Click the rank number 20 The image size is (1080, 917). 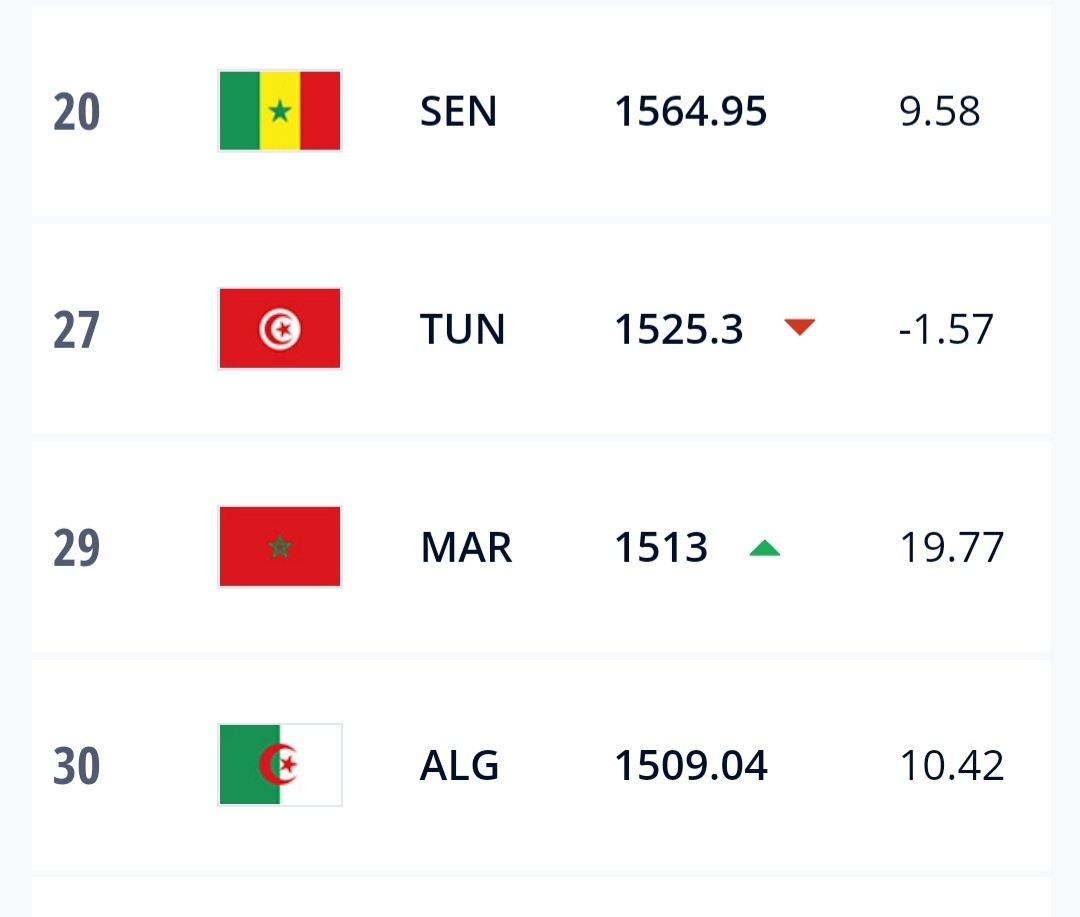pyautogui.click(x=77, y=112)
